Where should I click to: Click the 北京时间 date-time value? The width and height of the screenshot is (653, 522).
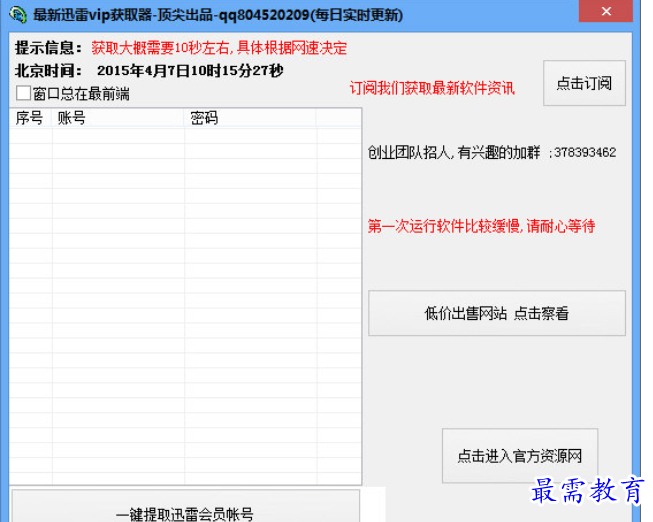[190, 70]
